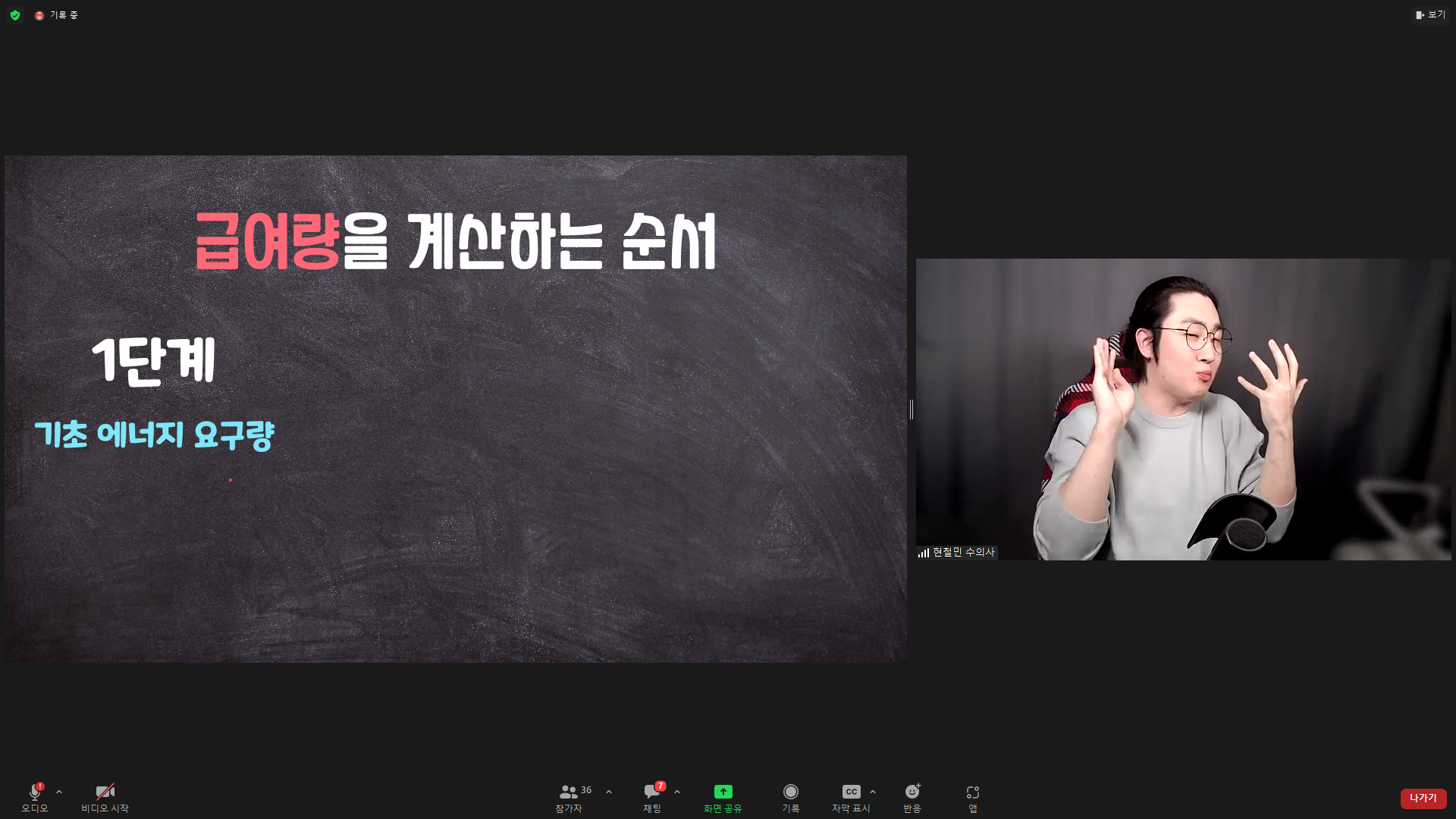Viewport: 1456px width, 819px height.
Task: Expand caption options arrow next to 자막 표시
Action: [x=873, y=792]
